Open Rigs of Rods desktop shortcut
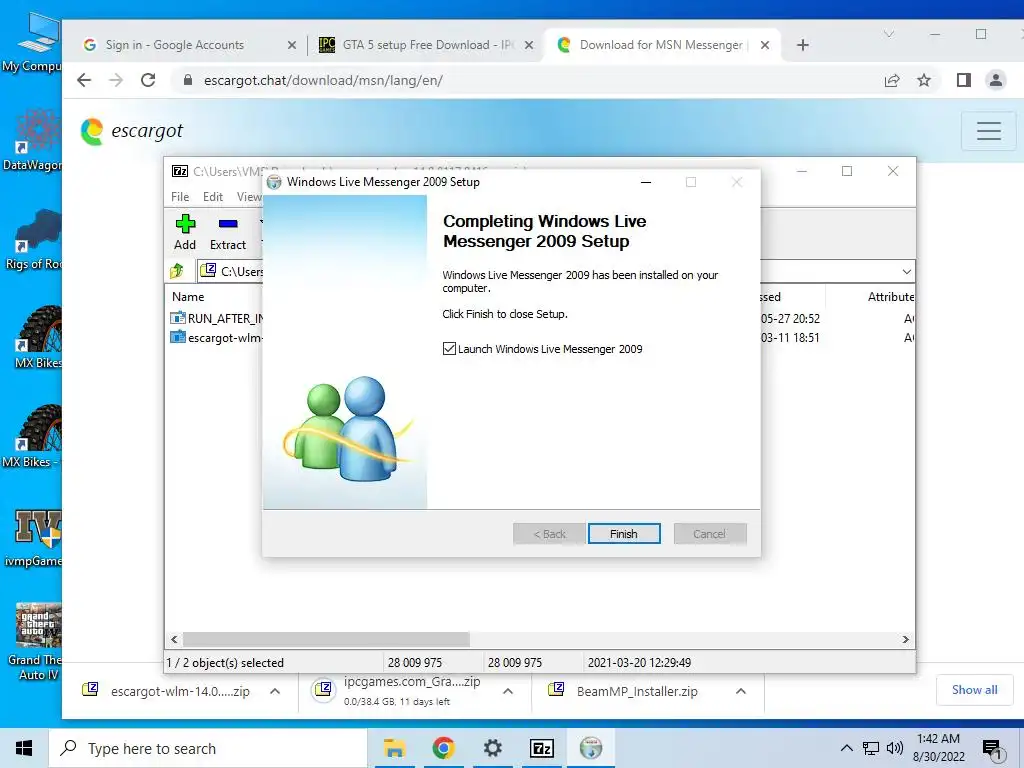1024x768 pixels. tap(34, 240)
